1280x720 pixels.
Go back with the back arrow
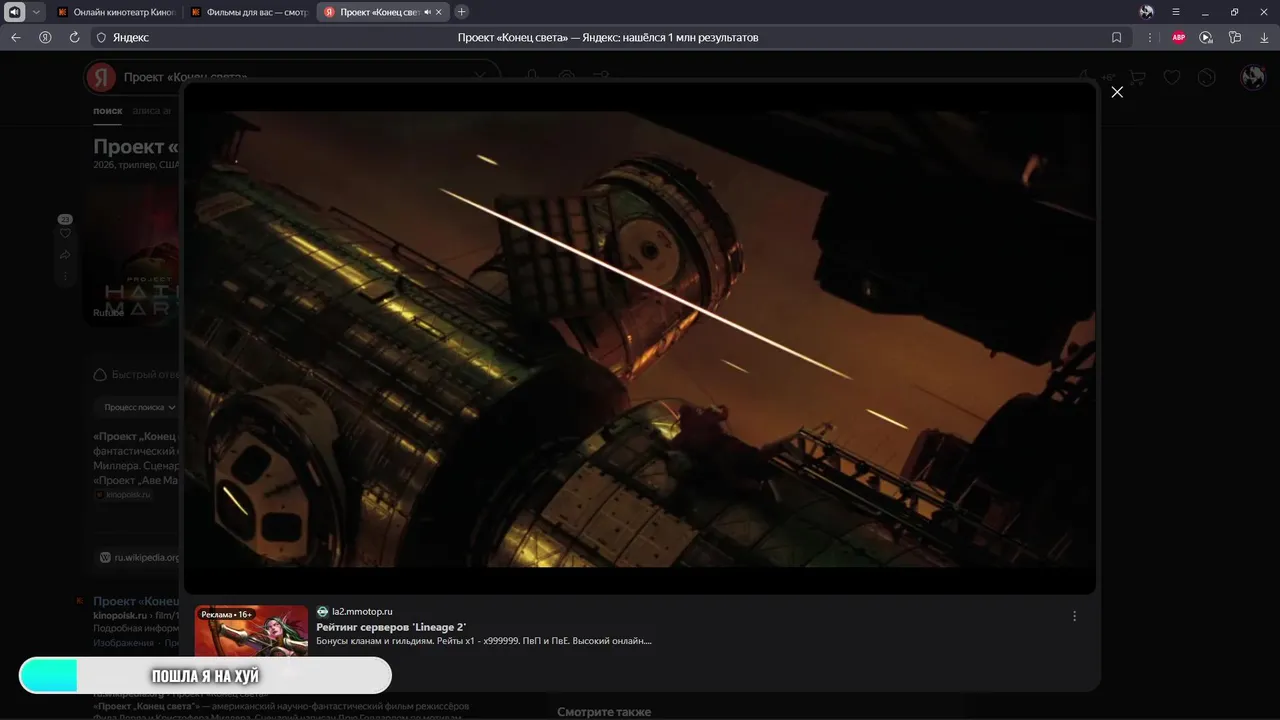pyautogui.click(x=15, y=37)
